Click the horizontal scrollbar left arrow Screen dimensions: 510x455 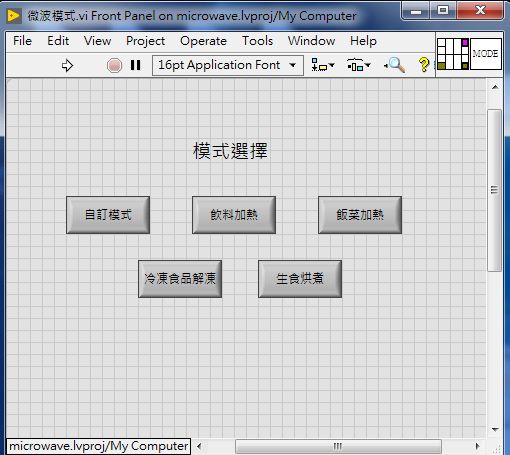[x=199, y=446]
